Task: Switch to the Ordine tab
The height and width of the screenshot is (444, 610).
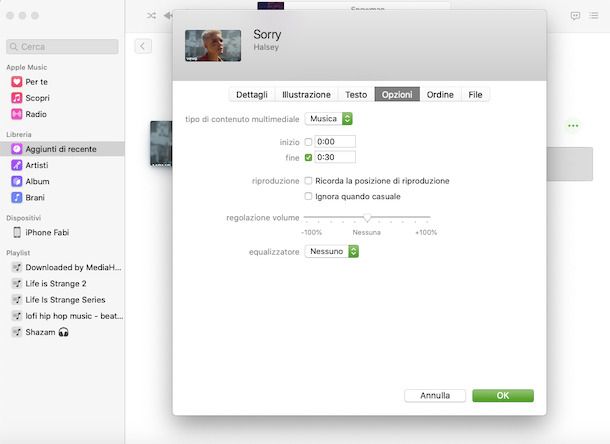Action: click(440, 95)
